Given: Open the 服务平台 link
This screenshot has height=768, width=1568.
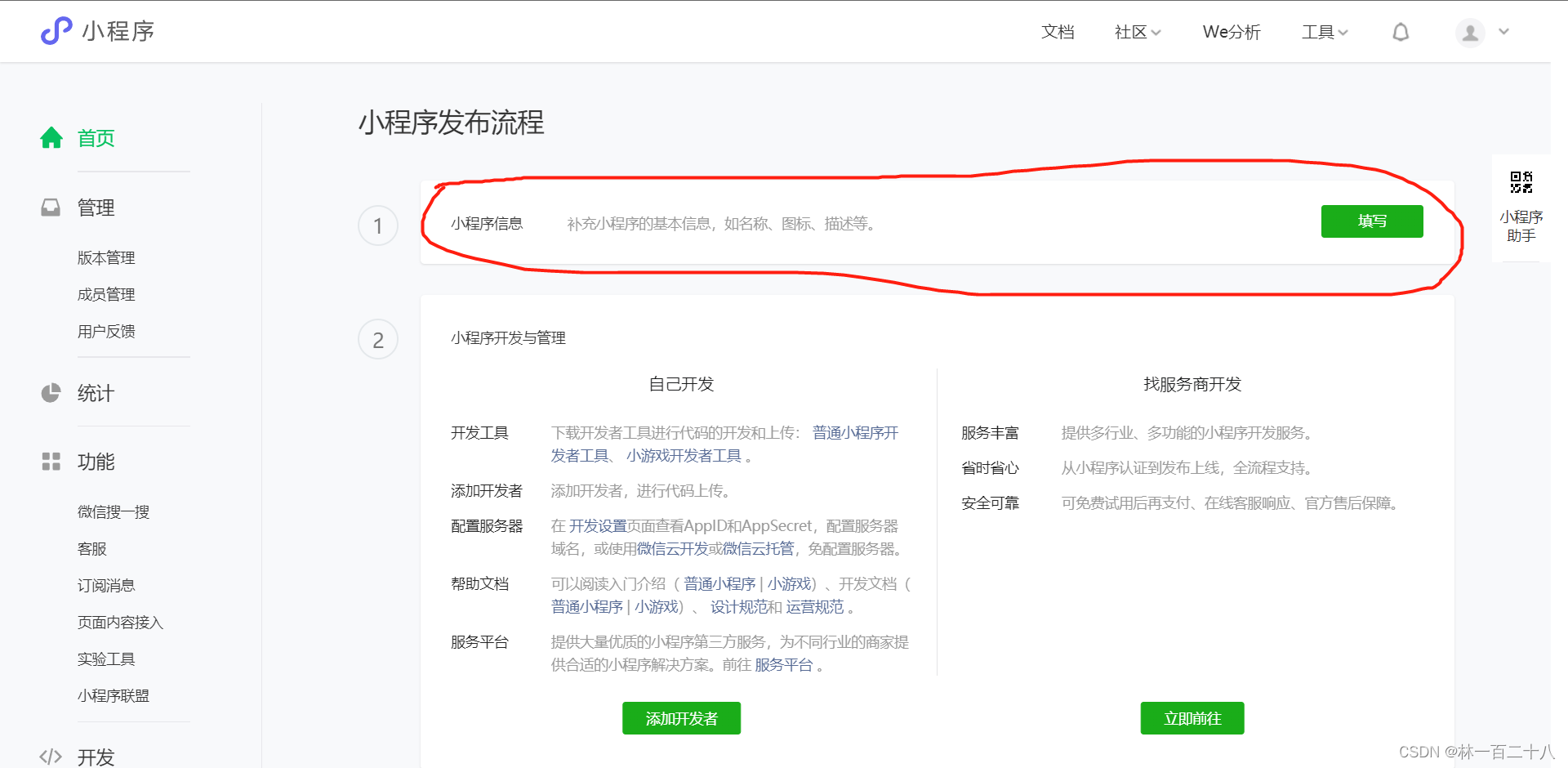Looking at the screenshot, I should [786, 664].
